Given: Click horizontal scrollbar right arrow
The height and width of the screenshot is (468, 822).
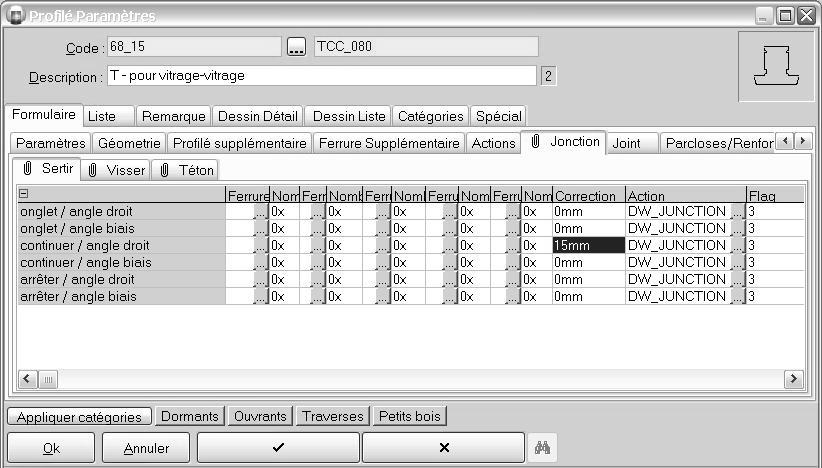Looking at the screenshot, I should click(x=794, y=379).
